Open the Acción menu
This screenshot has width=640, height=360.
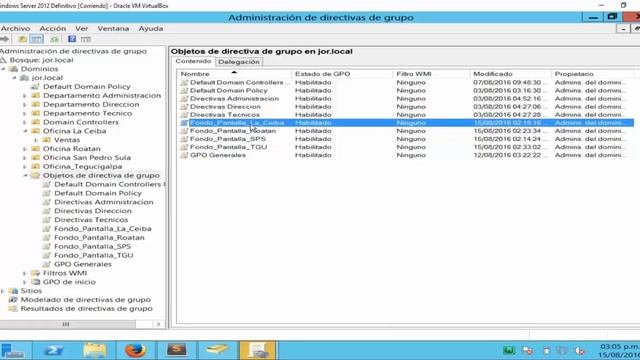pos(52,29)
